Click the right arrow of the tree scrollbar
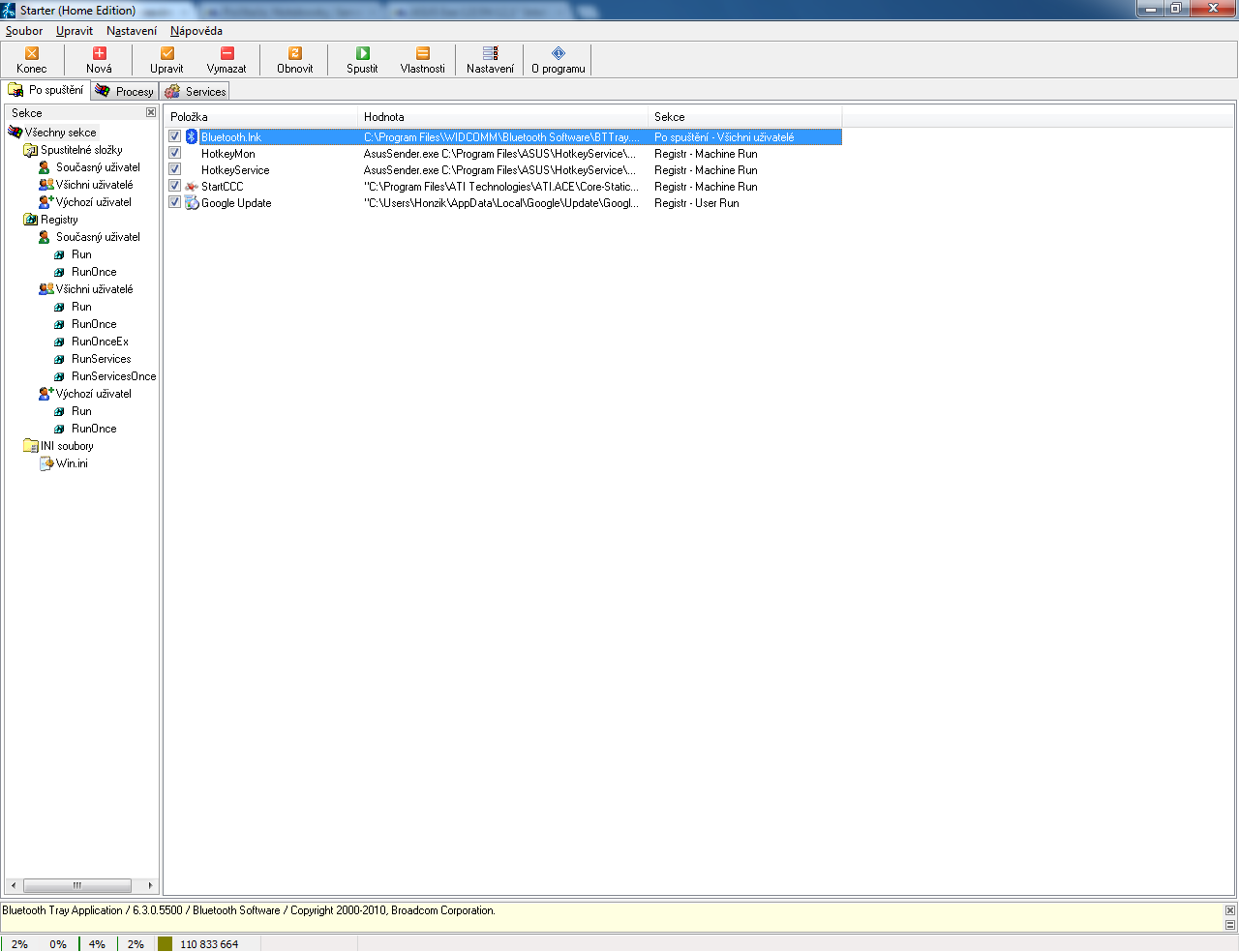The image size is (1239, 952). pyautogui.click(x=150, y=885)
